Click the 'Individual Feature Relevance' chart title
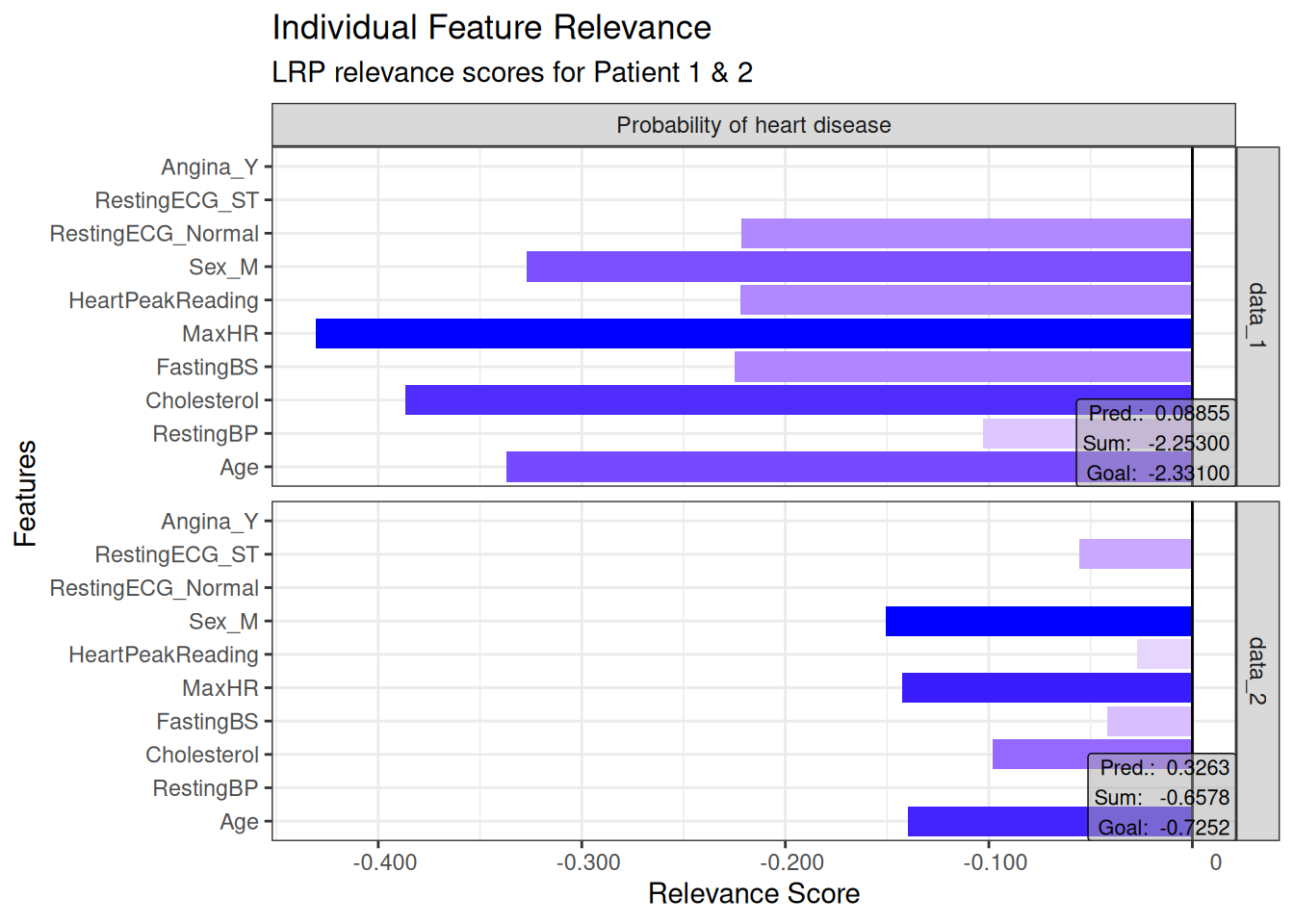 coord(491,28)
